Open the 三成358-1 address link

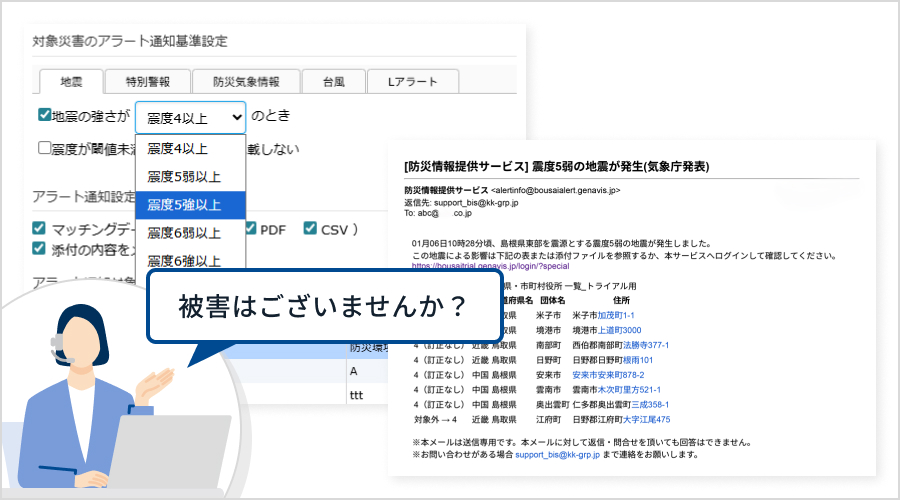650,405
